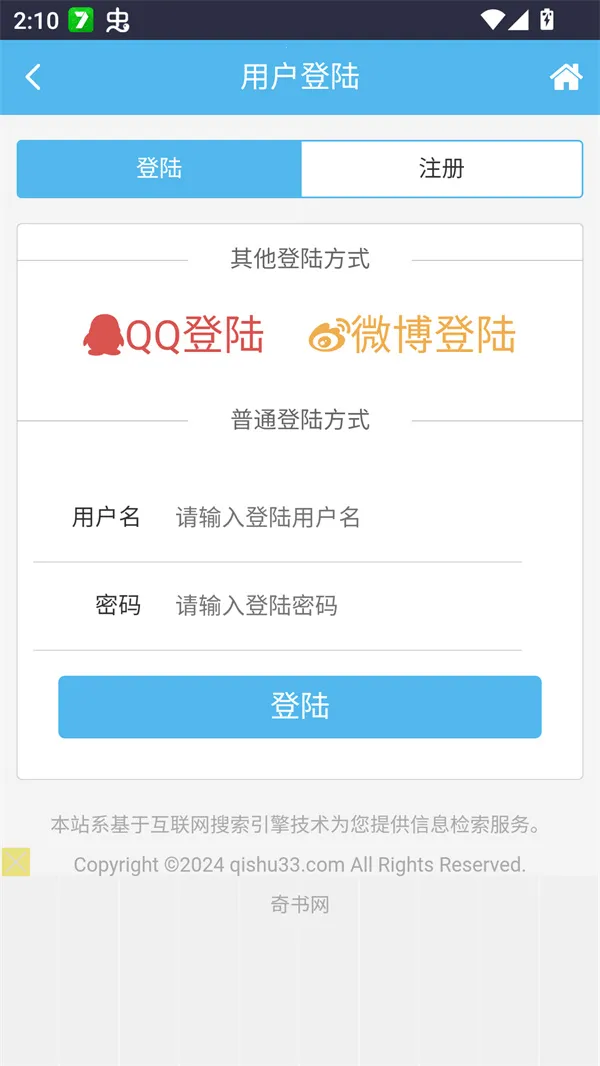
Task: Open the home icon in top right
Action: click(565, 77)
